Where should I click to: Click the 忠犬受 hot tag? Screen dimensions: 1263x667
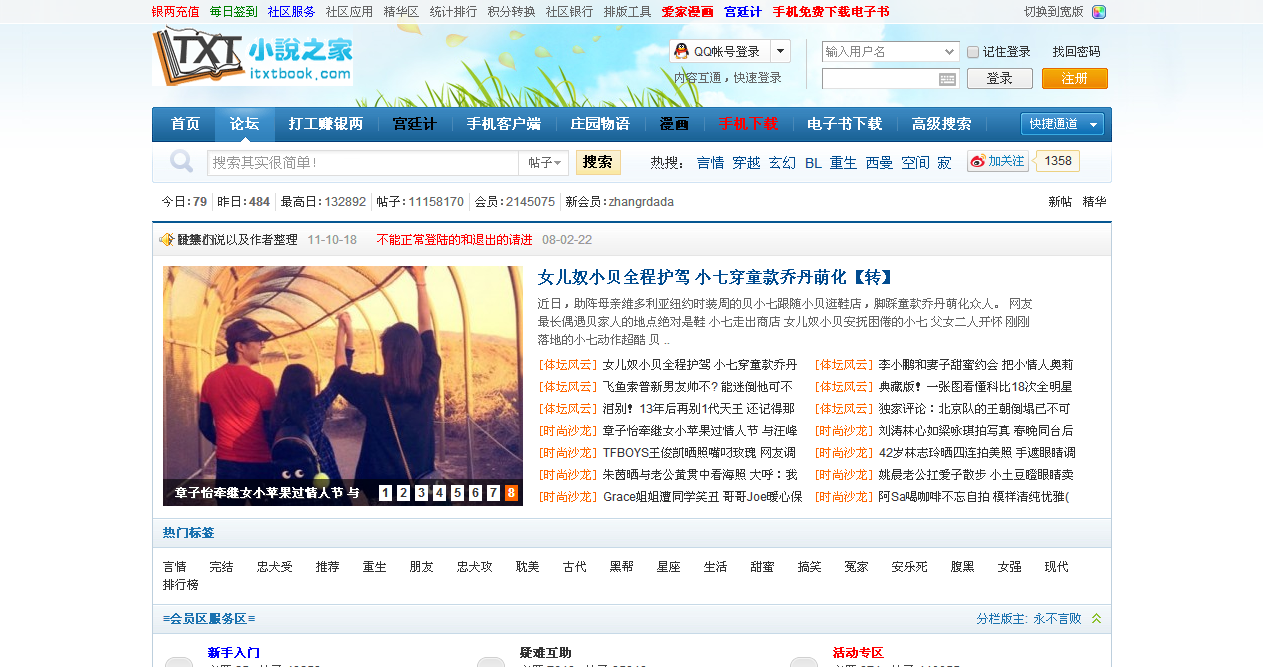tap(275, 567)
